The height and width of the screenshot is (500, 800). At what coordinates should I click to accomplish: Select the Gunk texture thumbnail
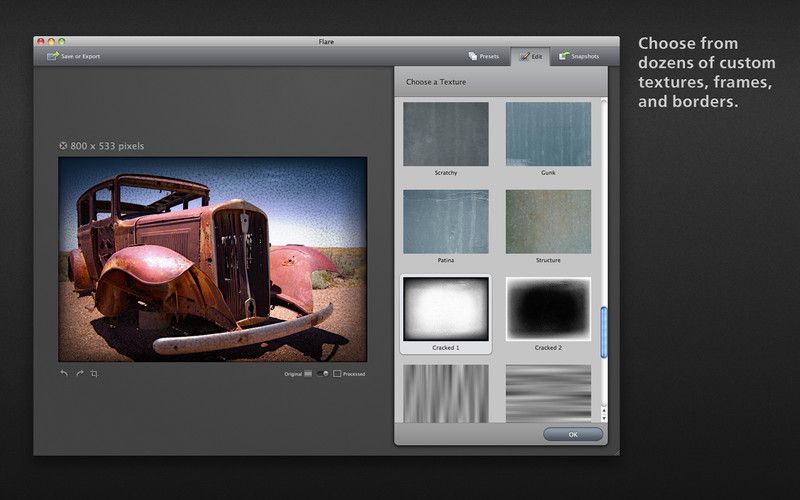(x=548, y=134)
